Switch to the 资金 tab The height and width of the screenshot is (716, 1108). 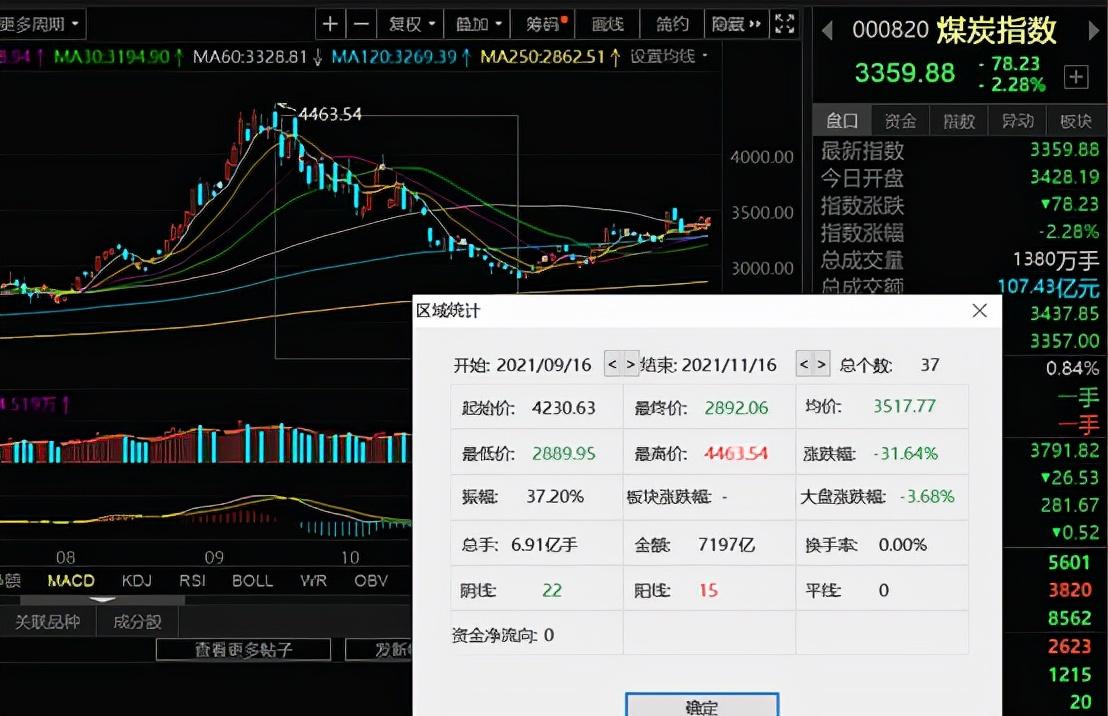pyautogui.click(x=900, y=122)
